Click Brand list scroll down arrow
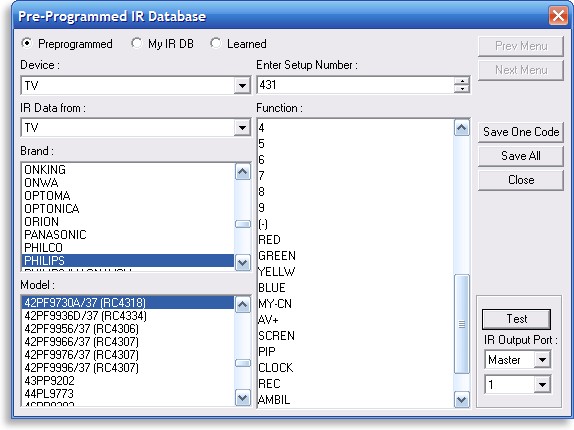The width and height of the screenshot is (574, 430). click(x=242, y=263)
